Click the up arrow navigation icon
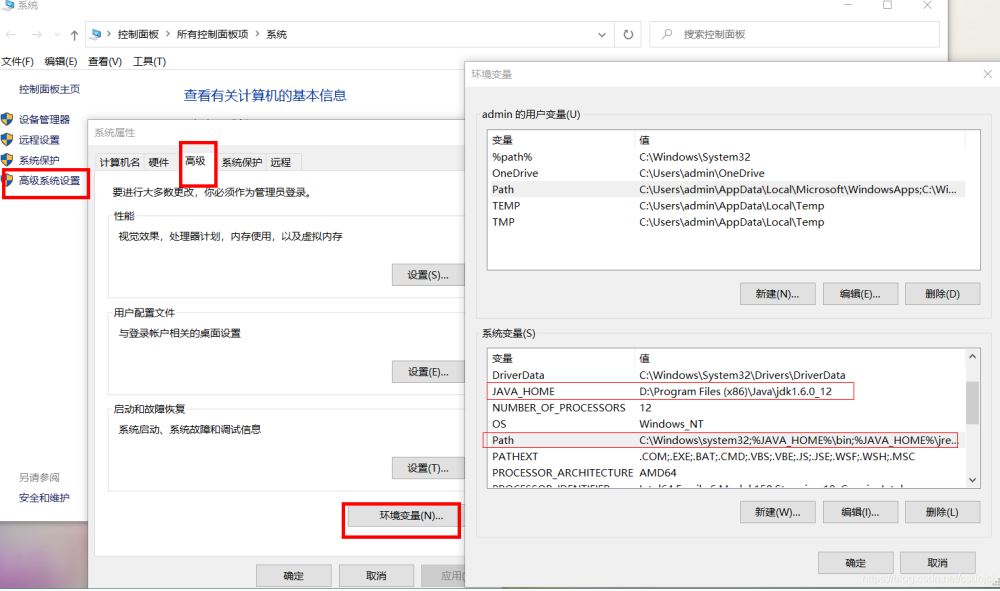Image resolution: width=1000 pixels, height=591 pixels. click(74, 35)
